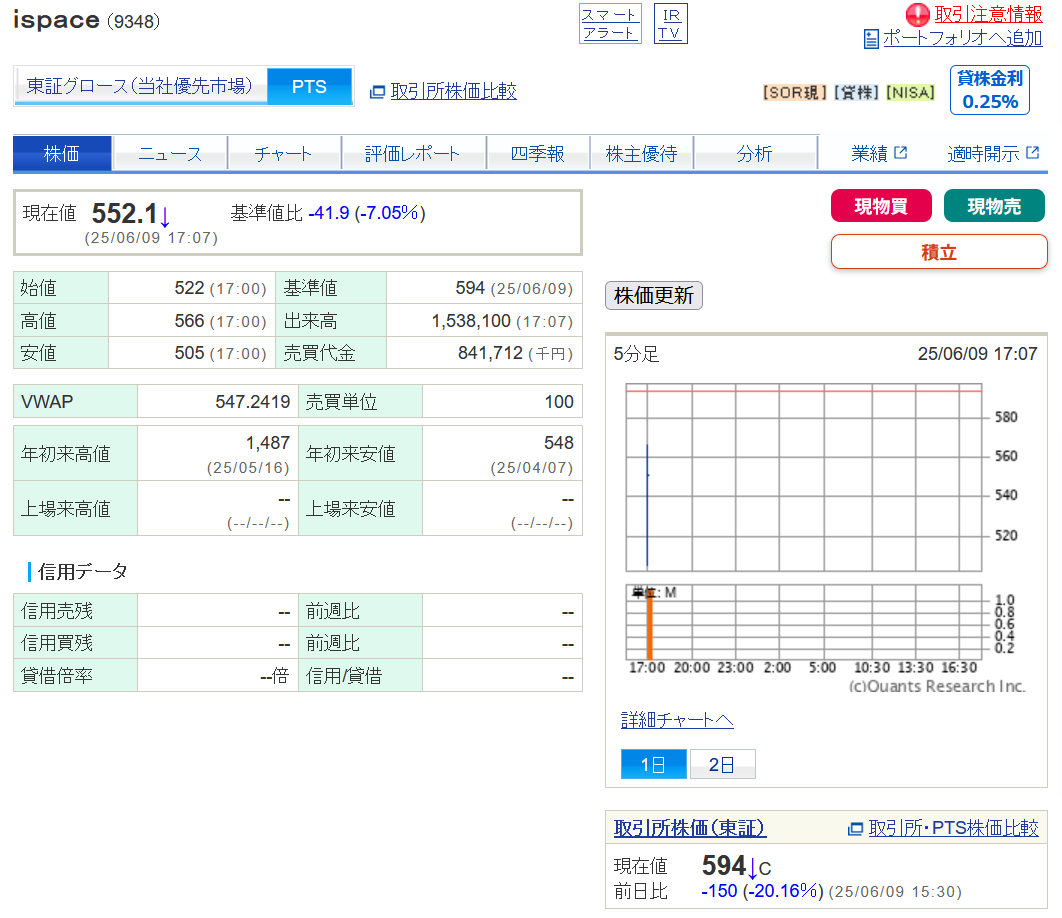
Task: Open the チャート tab
Action: 284,154
